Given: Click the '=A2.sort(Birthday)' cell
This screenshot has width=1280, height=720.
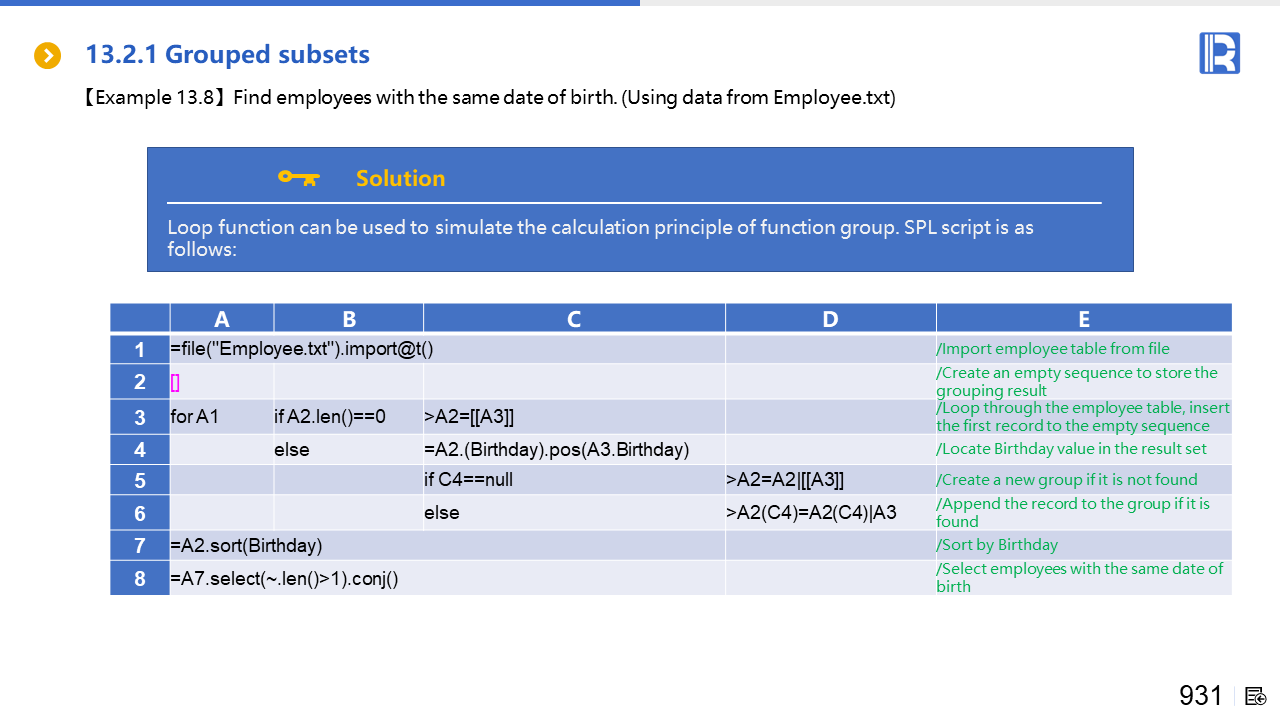Looking at the screenshot, I should click(247, 545).
